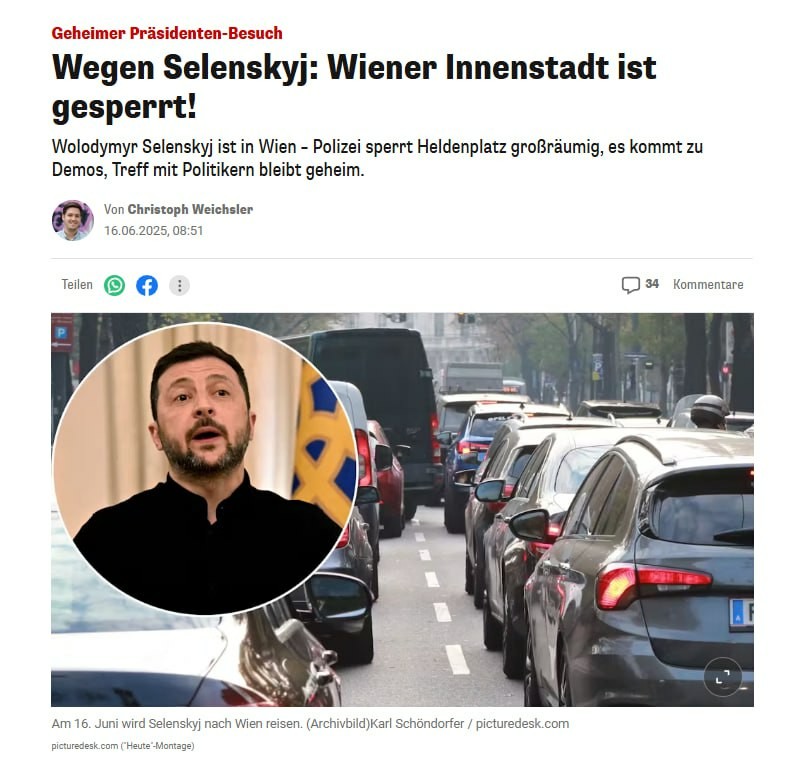Expand the article image to fullscreen
Viewport: 791px width, 762px height.
pos(723,677)
